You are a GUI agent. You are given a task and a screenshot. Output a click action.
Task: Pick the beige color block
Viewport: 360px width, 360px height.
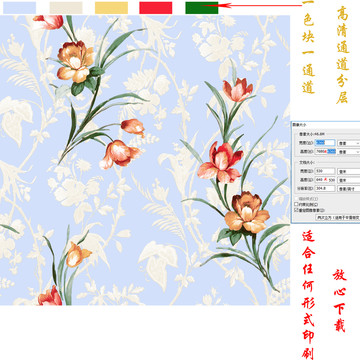(66, 8)
